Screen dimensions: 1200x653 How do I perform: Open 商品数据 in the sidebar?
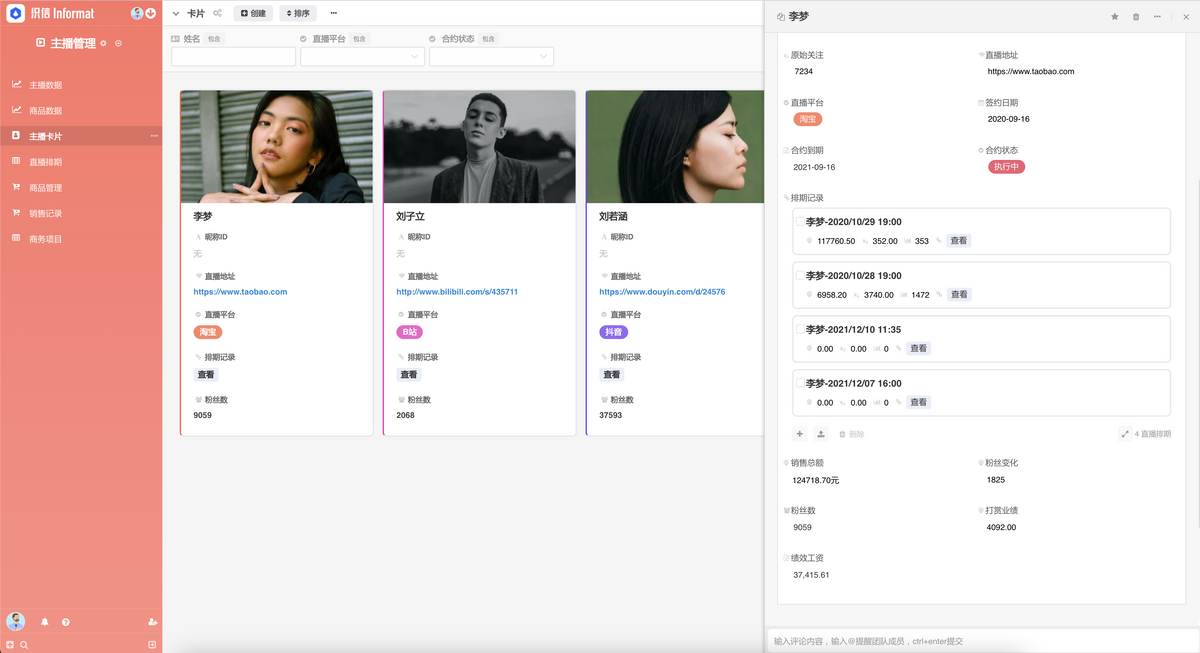(x=81, y=111)
